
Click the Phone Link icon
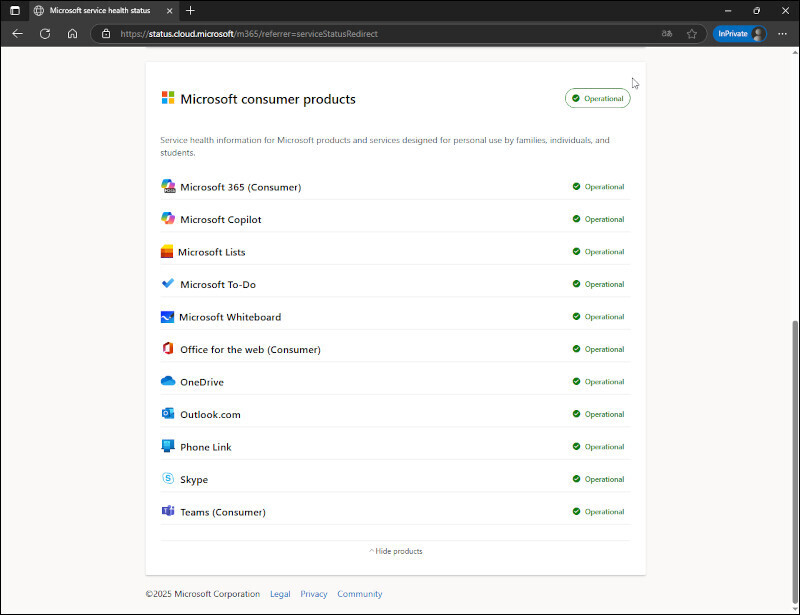coord(168,446)
